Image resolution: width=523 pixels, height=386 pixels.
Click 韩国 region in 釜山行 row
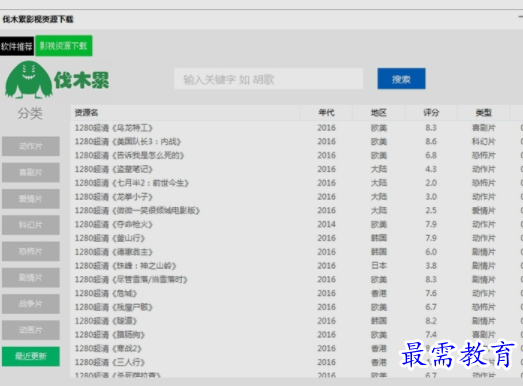tap(379, 238)
